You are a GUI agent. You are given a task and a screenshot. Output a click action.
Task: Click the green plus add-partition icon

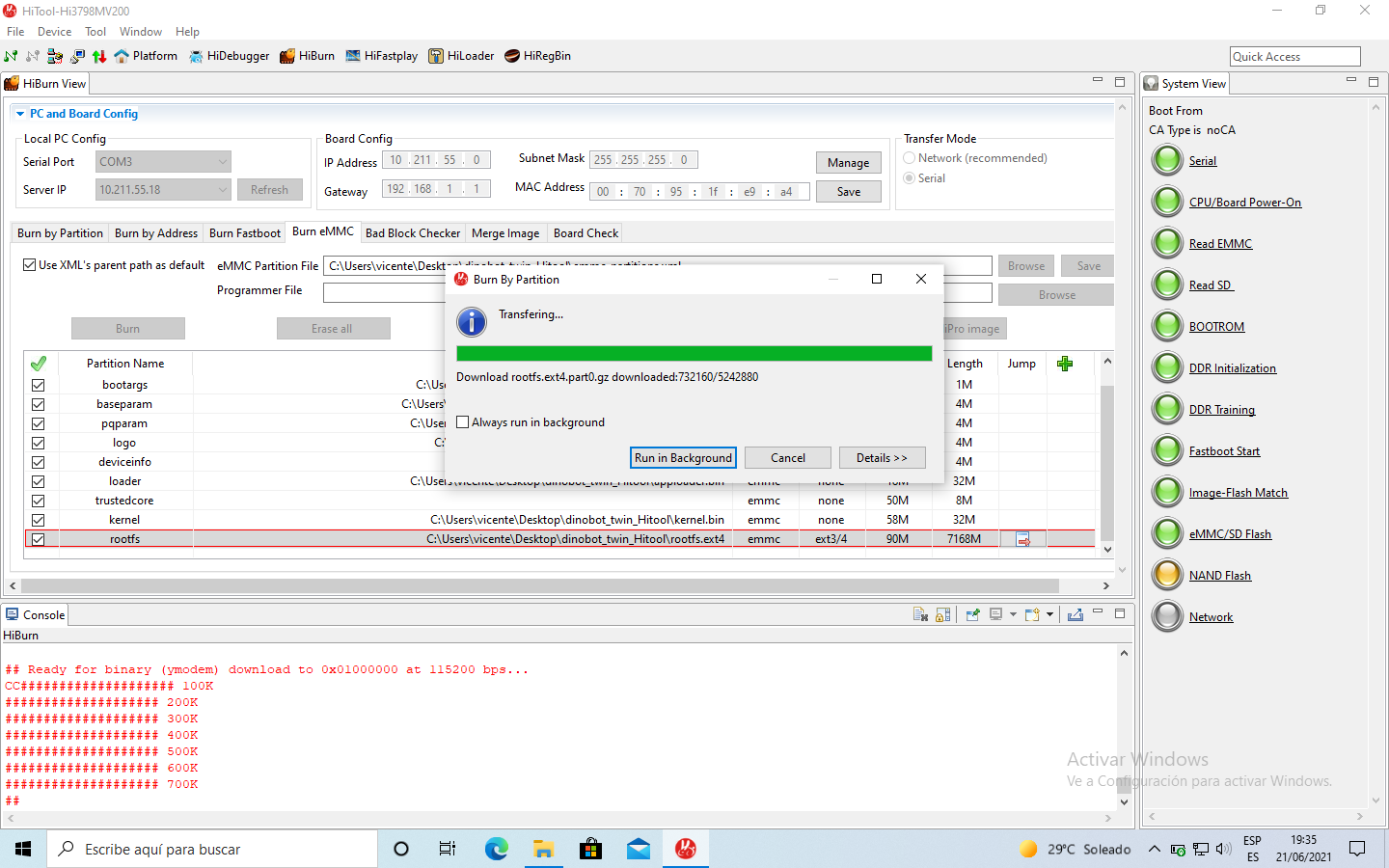click(1065, 364)
